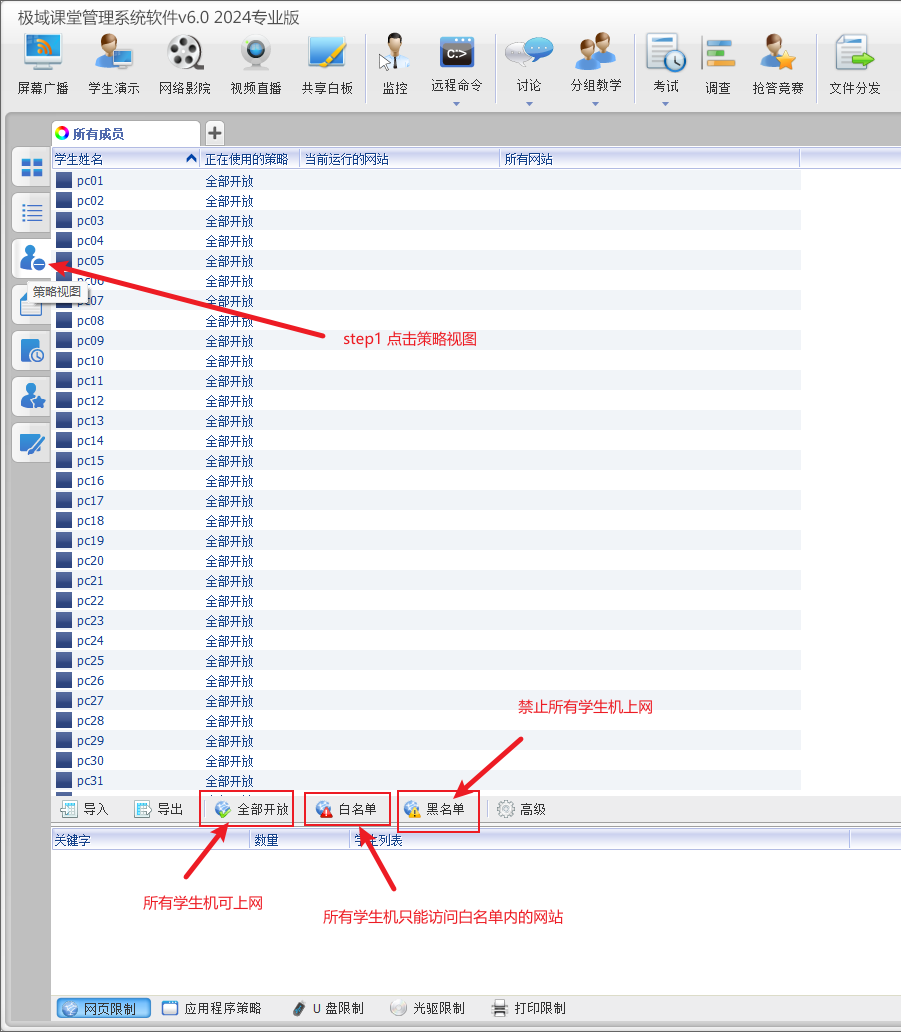Open the 共享白板 shared whiteboard

pyautogui.click(x=327, y=63)
